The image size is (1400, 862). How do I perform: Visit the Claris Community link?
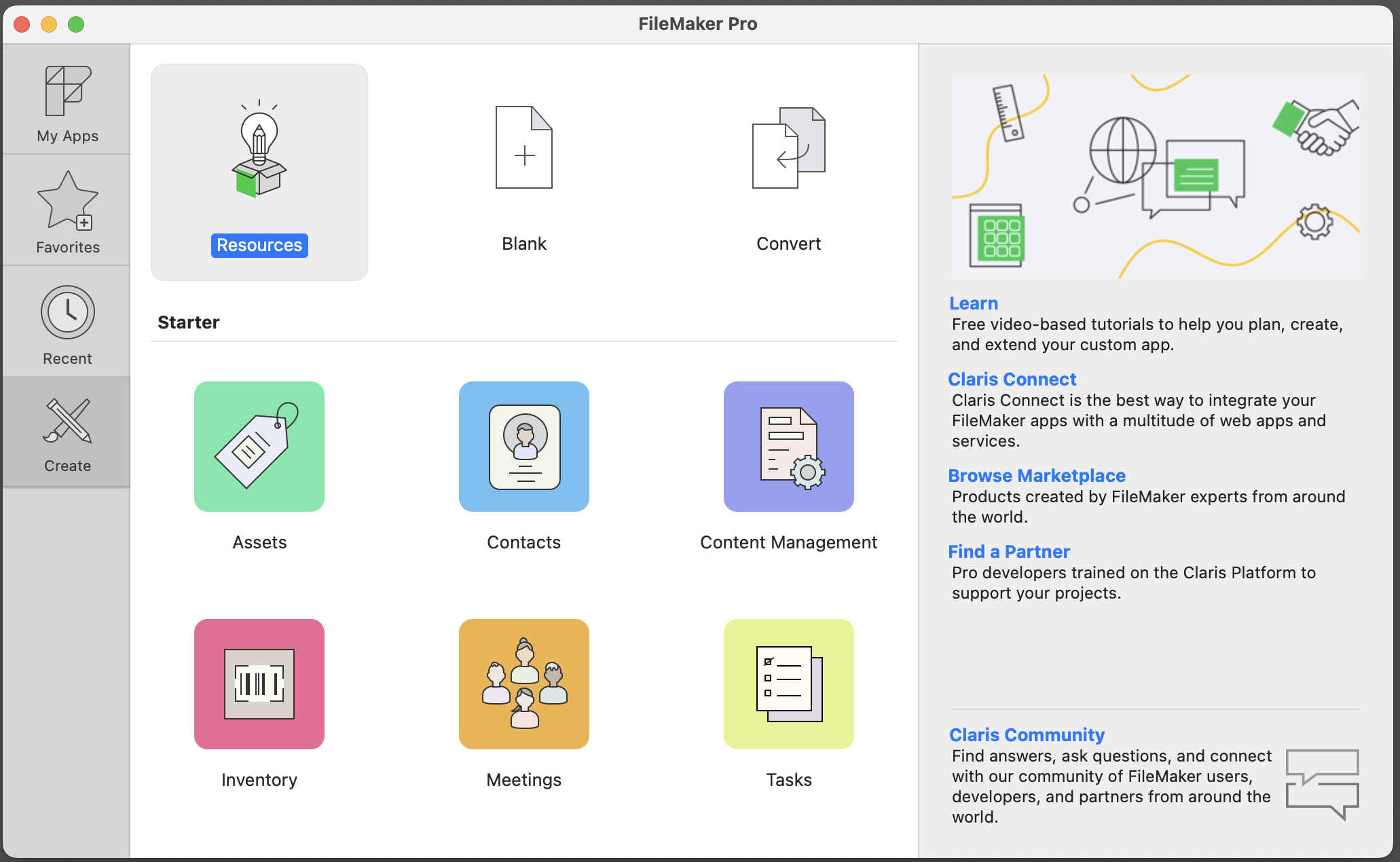pos(1027,735)
